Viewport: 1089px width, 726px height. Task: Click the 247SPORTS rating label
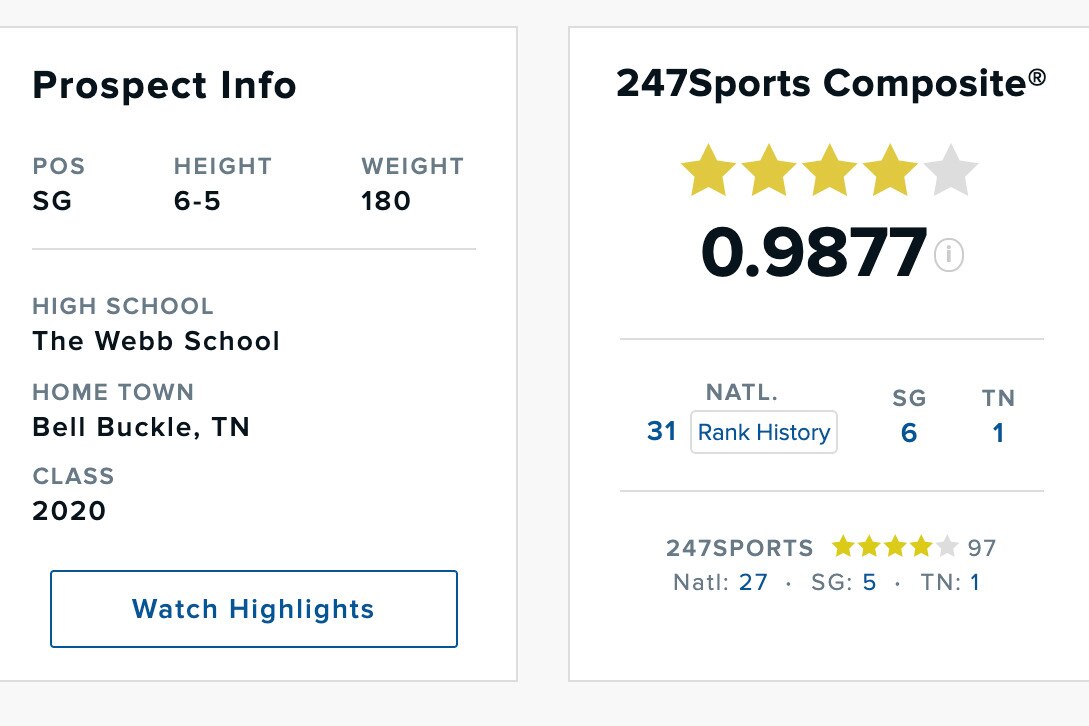(740, 548)
